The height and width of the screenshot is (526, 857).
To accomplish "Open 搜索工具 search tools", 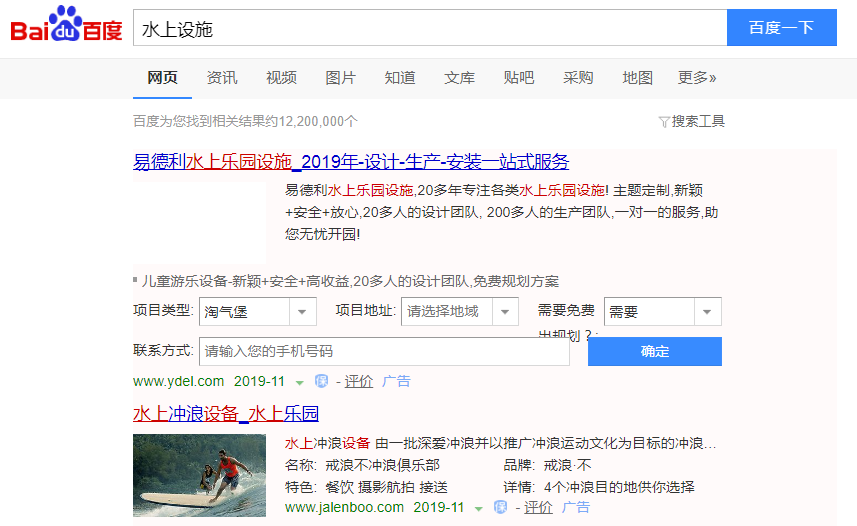I will pyautogui.click(x=697, y=121).
